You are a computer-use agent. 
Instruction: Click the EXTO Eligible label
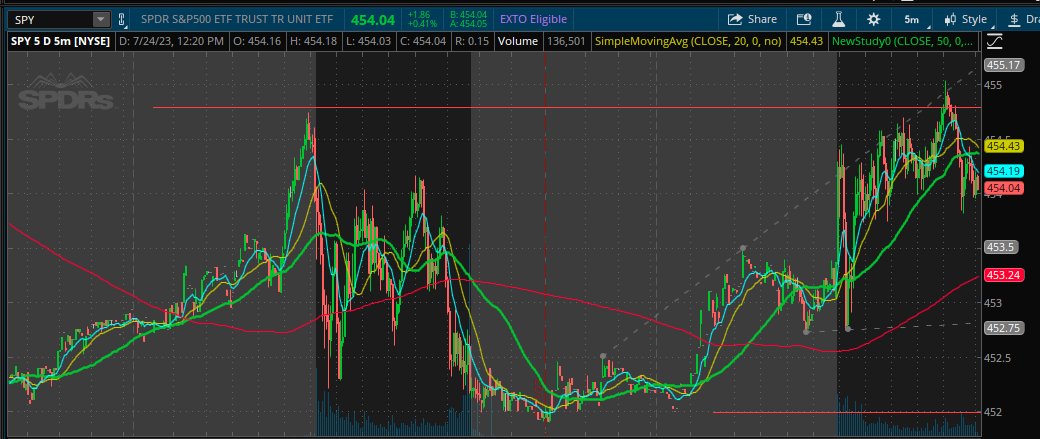531,20
